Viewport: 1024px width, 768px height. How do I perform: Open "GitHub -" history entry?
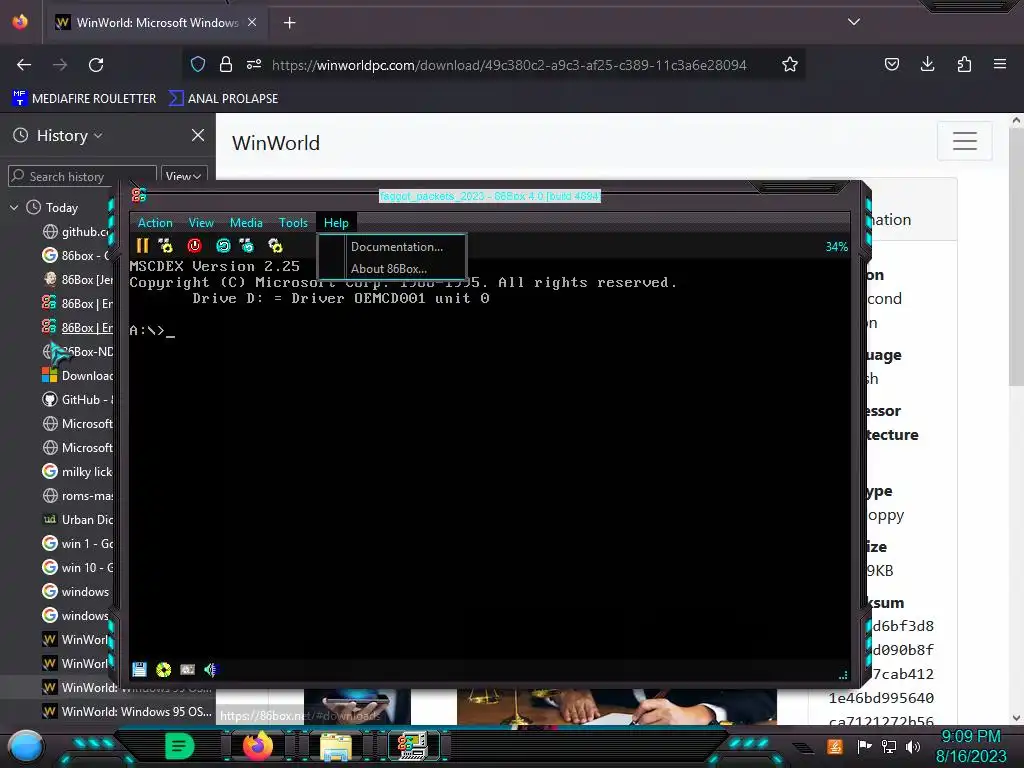click(78, 400)
